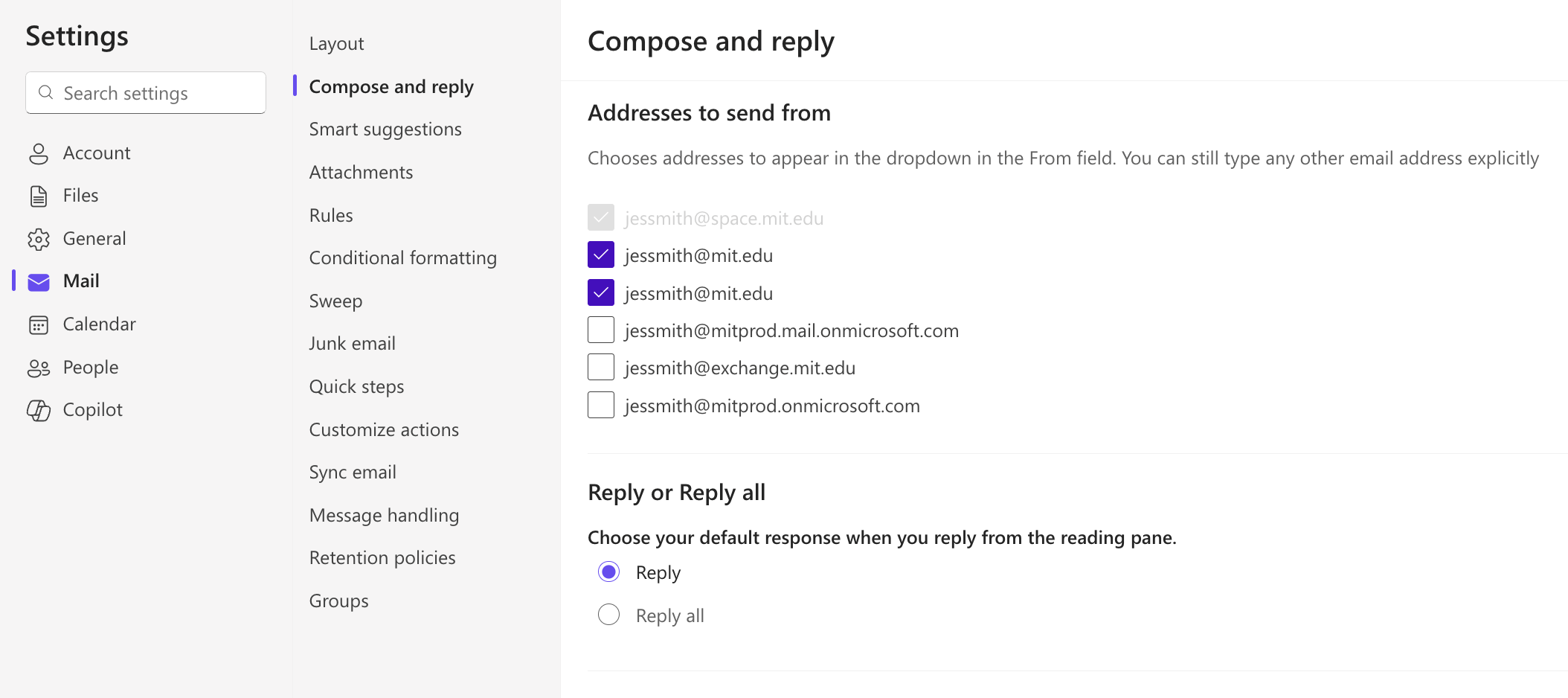
Task: Check the jessmith@exchange.mit.edu address box
Action: click(x=601, y=367)
